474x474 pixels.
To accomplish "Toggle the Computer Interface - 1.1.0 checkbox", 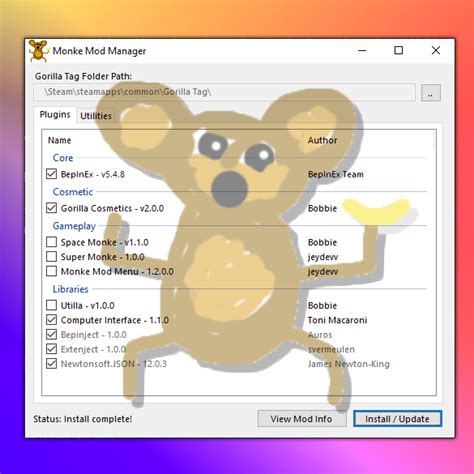I will [51, 320].
